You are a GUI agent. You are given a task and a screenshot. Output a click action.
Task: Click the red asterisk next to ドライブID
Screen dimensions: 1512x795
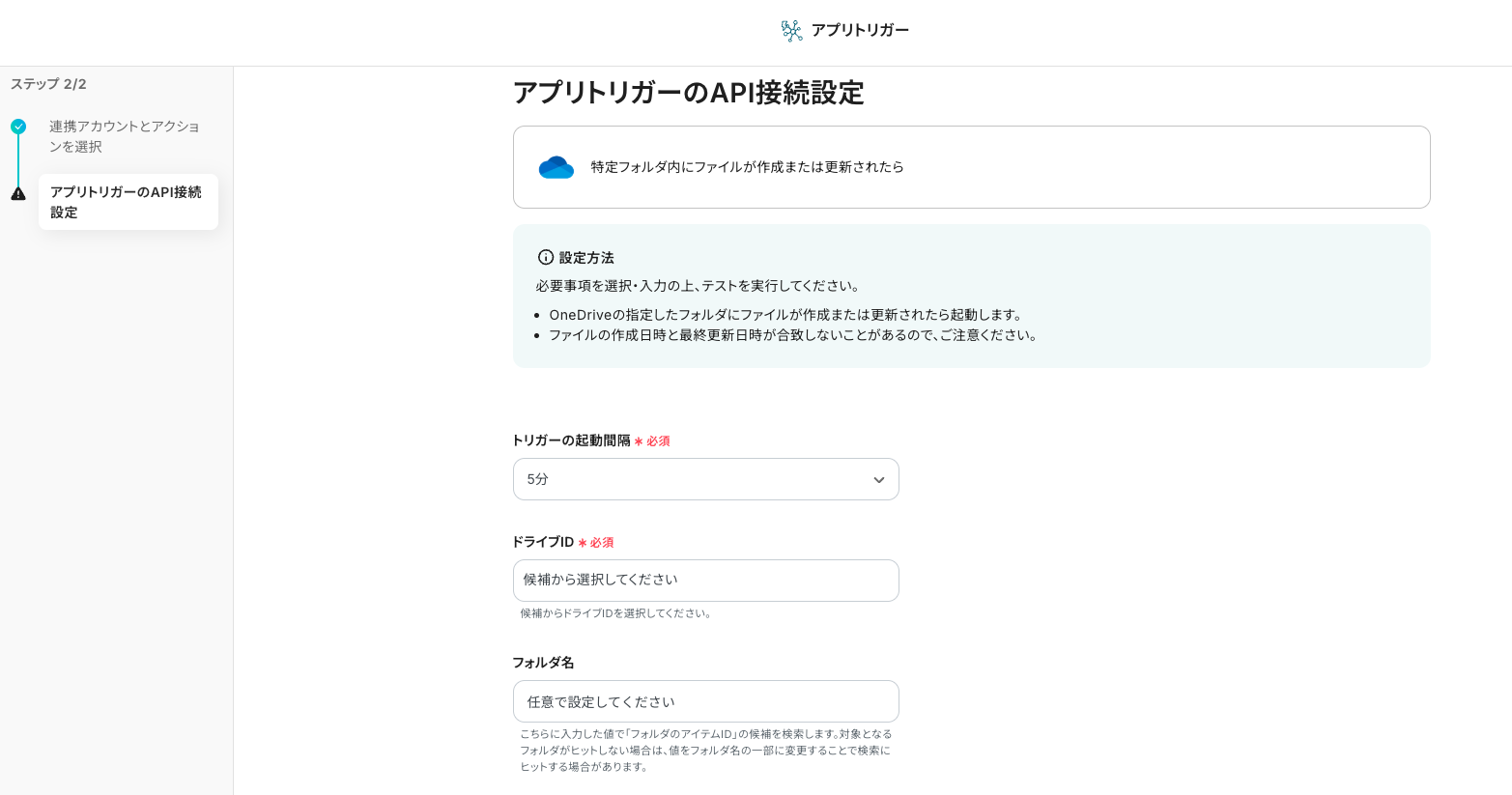583,543
